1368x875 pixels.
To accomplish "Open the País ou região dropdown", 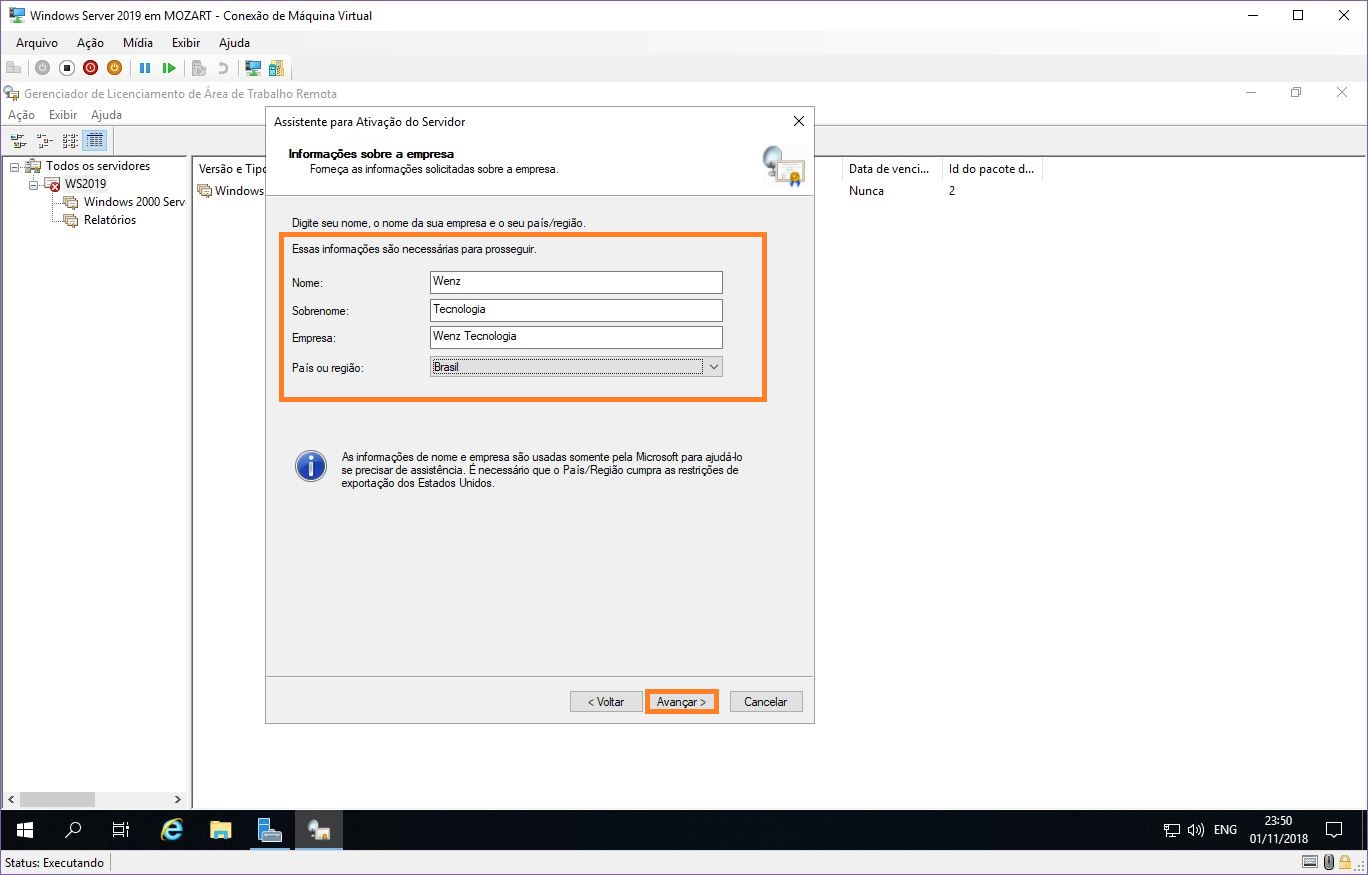I will [x=713, y=367].
